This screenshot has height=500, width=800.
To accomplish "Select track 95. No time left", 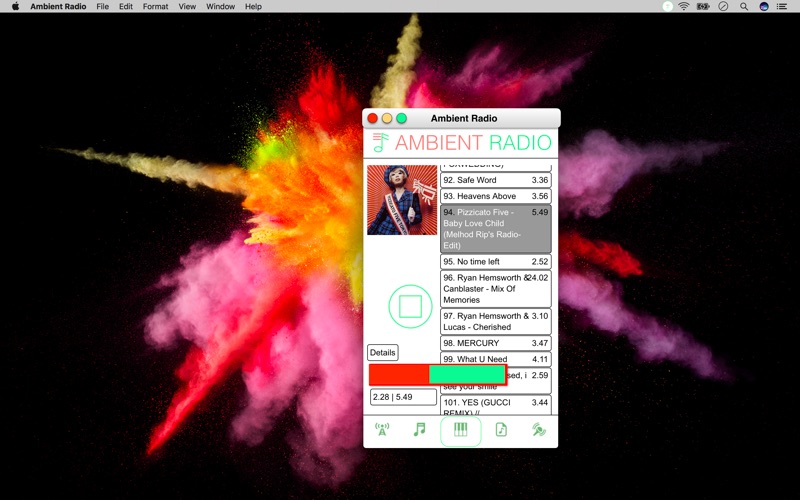I will (x=495, y=262).
